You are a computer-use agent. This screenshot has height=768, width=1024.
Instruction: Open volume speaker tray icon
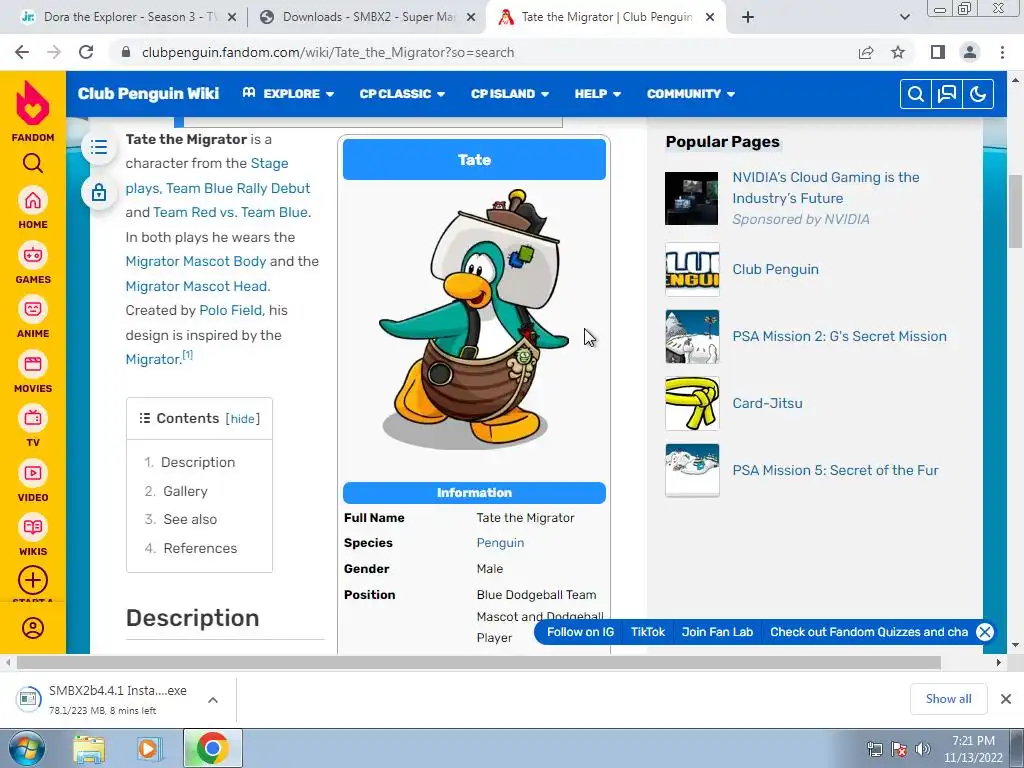click(922, 749)
